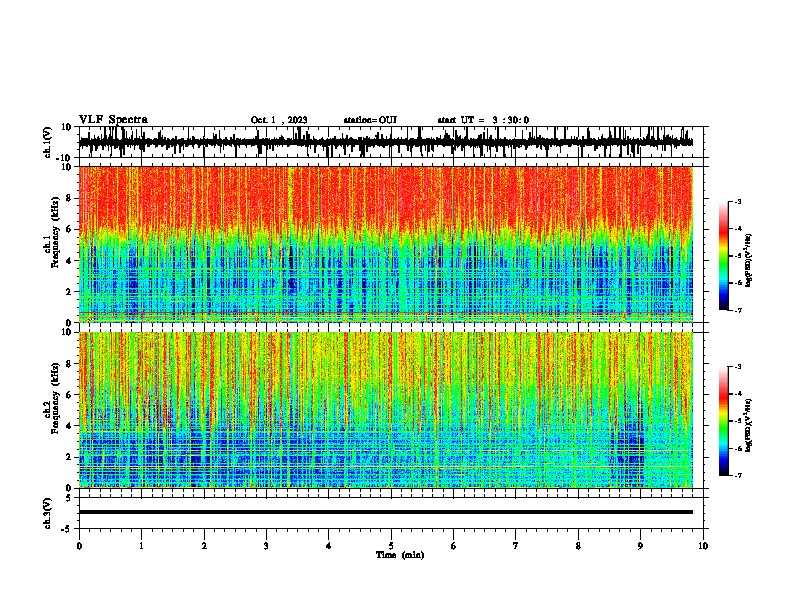Click the ch.3 flat black voltage line

coord(386,512)
